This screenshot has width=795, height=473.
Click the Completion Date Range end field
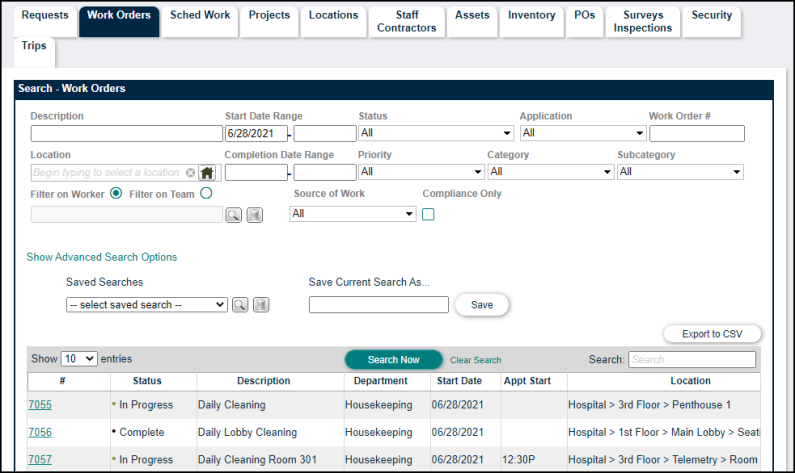(324, 172)
